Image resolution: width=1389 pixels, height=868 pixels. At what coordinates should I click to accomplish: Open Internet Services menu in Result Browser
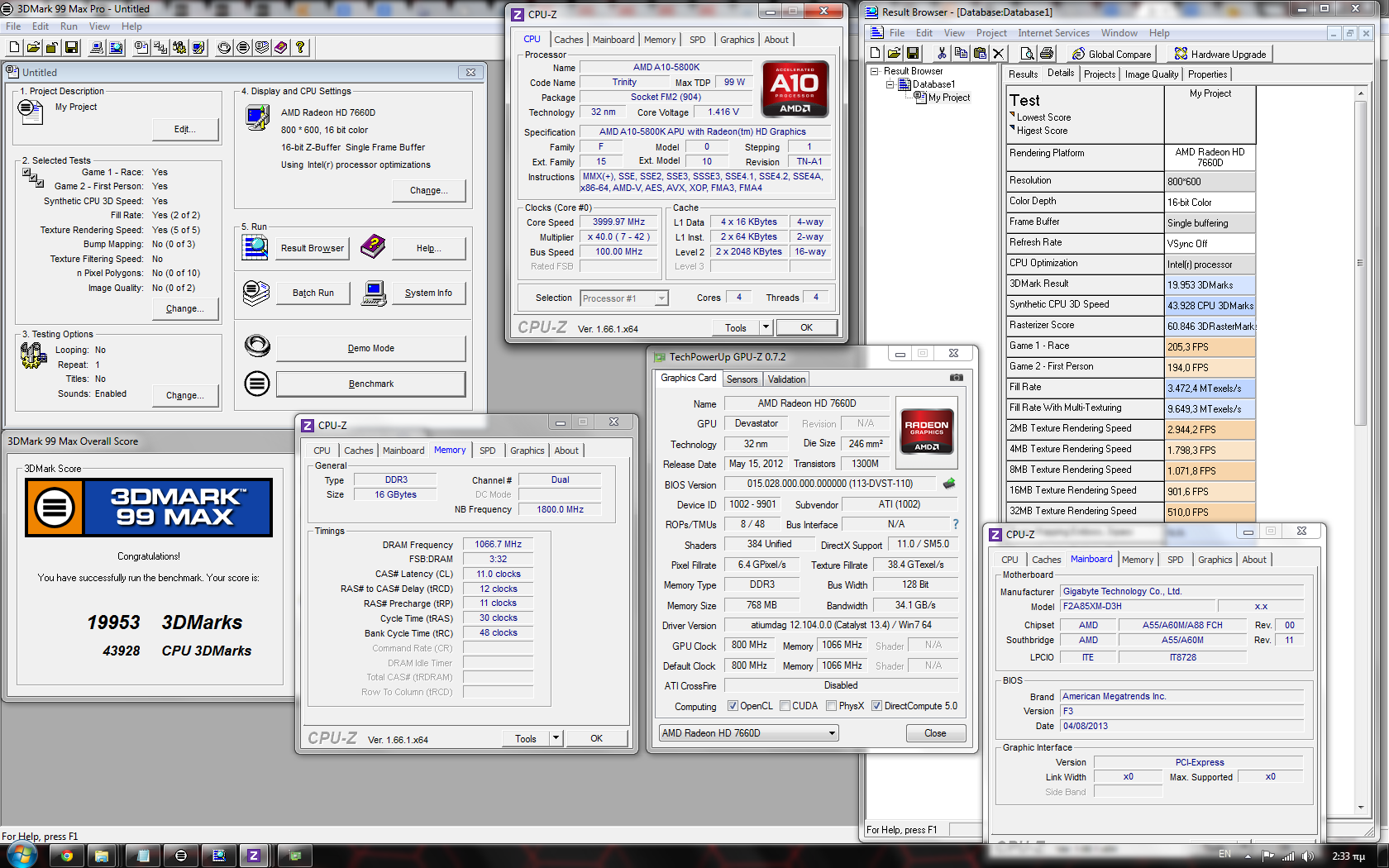[x=1053, y=33]
